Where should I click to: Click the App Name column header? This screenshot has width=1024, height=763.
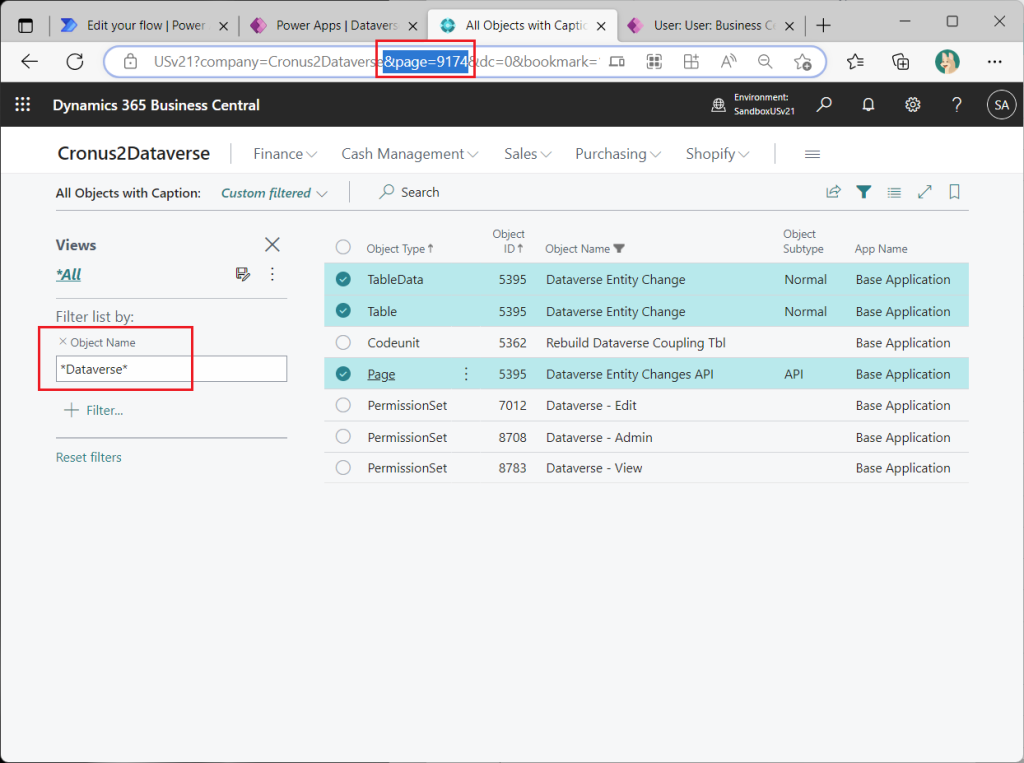[881, 249]
